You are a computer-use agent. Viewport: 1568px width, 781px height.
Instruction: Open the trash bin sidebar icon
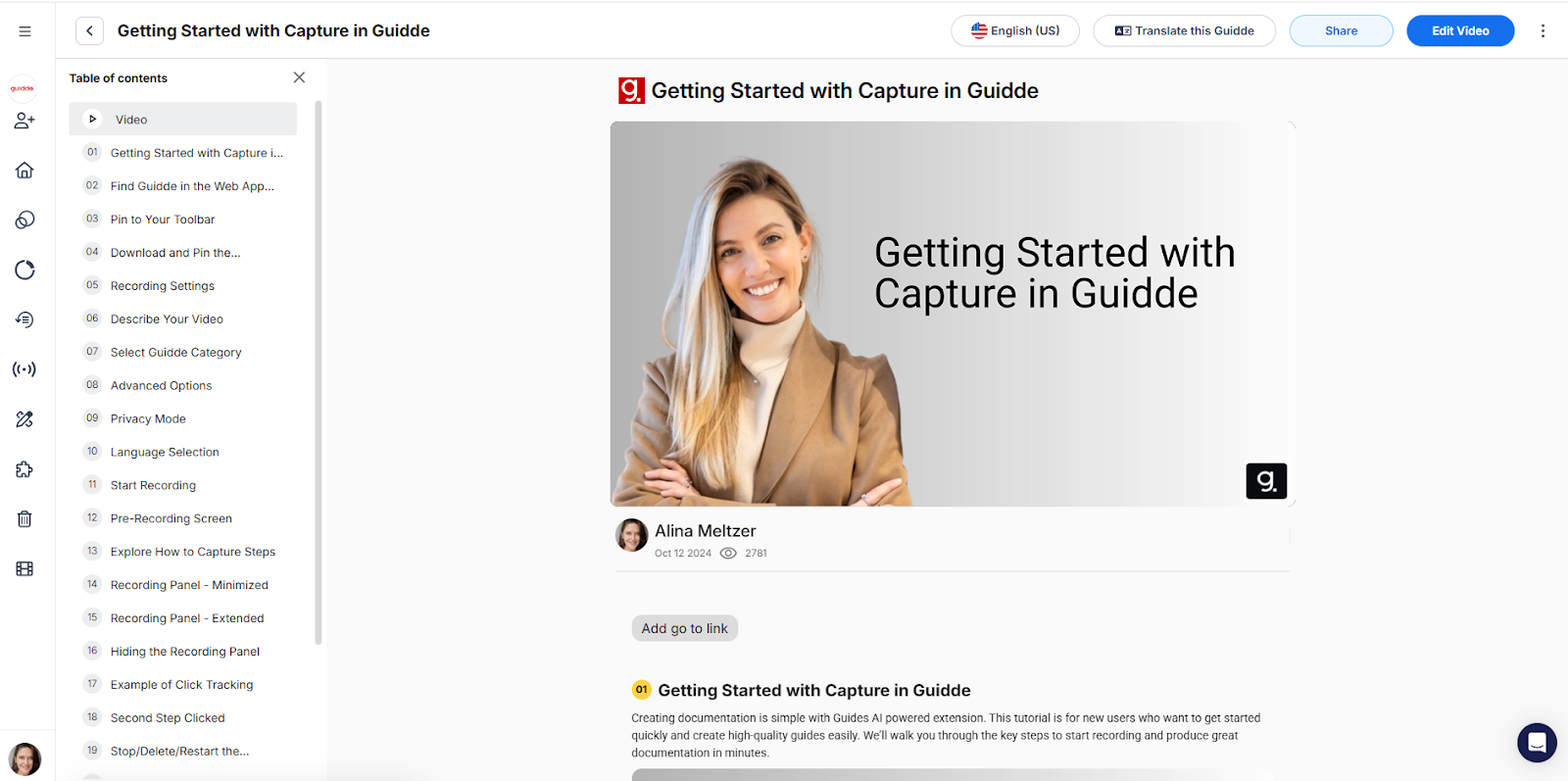coord(24,519)
